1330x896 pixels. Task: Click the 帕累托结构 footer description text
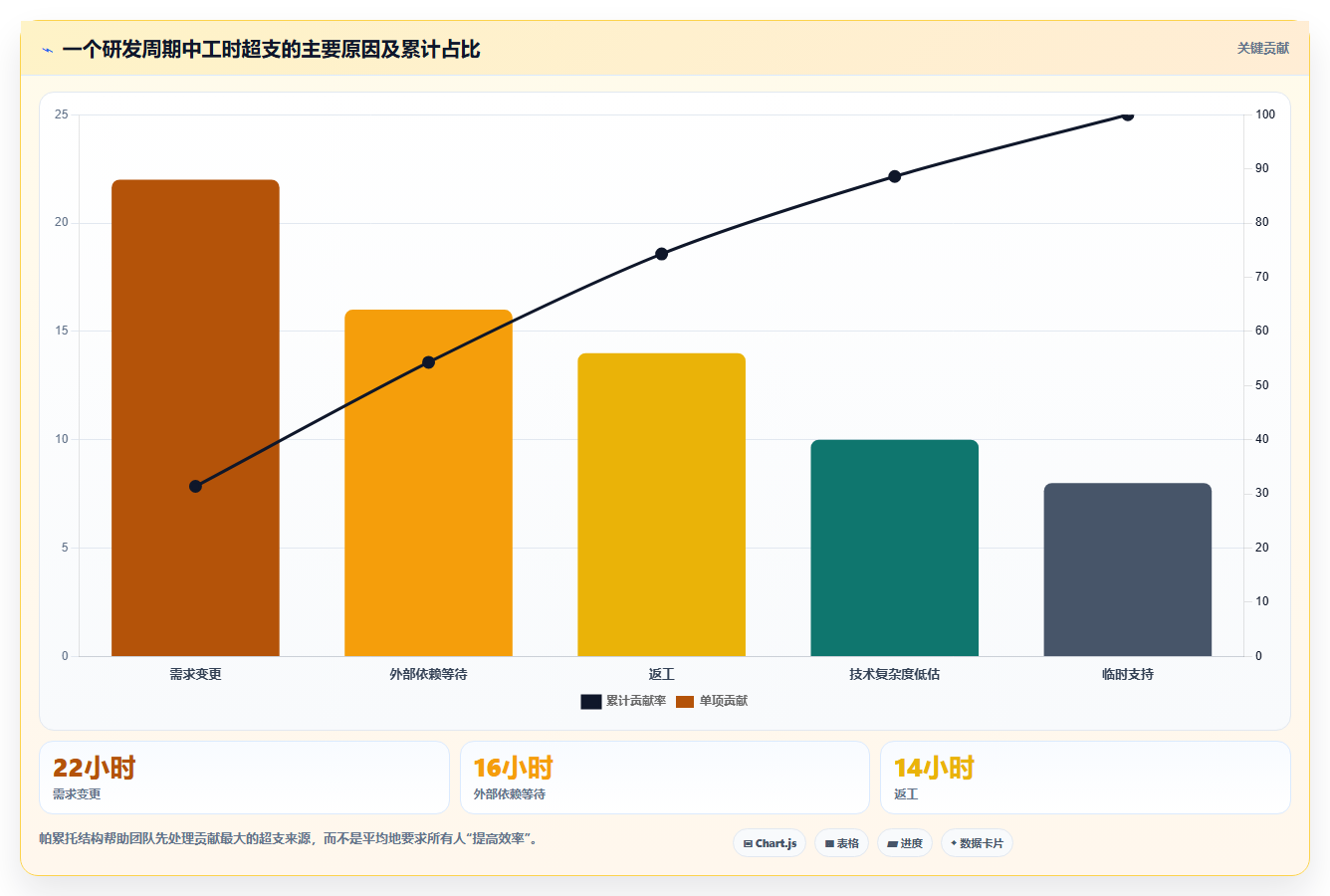click(x=289, y=838)
